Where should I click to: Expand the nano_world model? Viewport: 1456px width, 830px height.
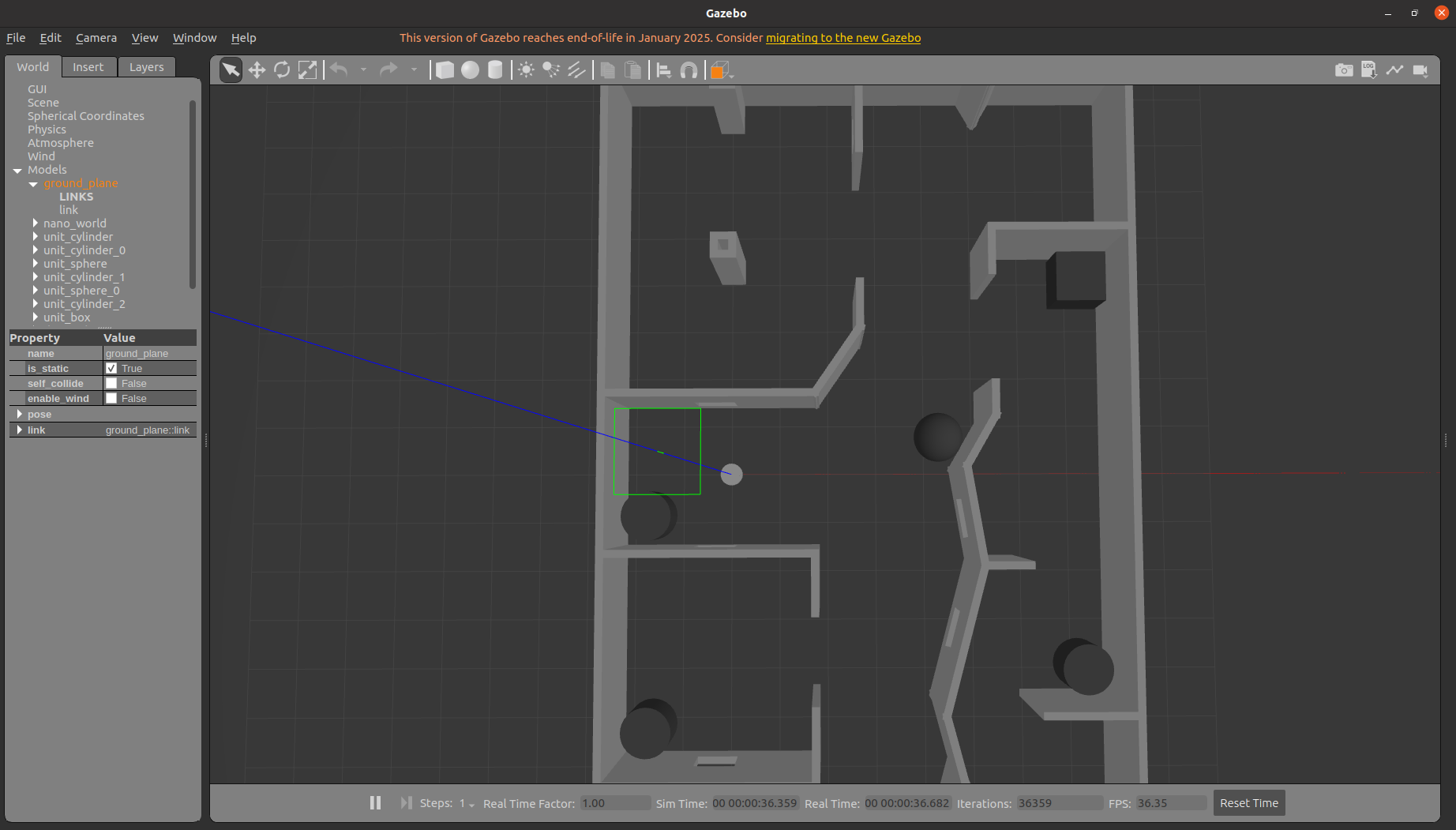point(35,223)
